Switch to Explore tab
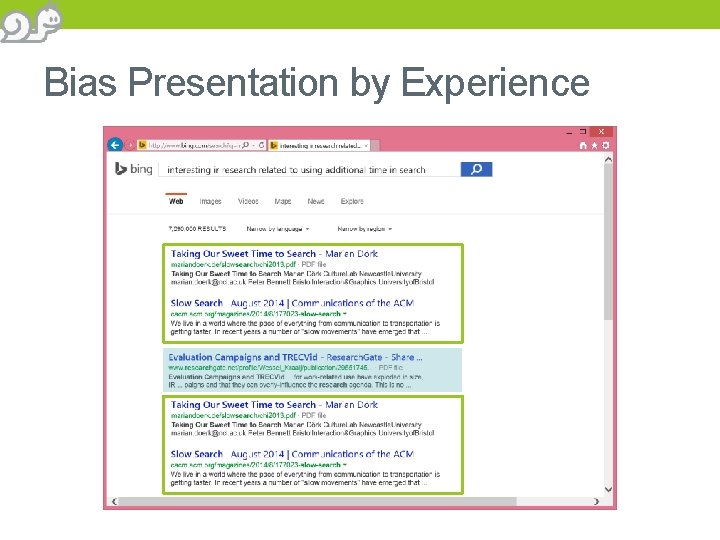 (x=352, y=201)
